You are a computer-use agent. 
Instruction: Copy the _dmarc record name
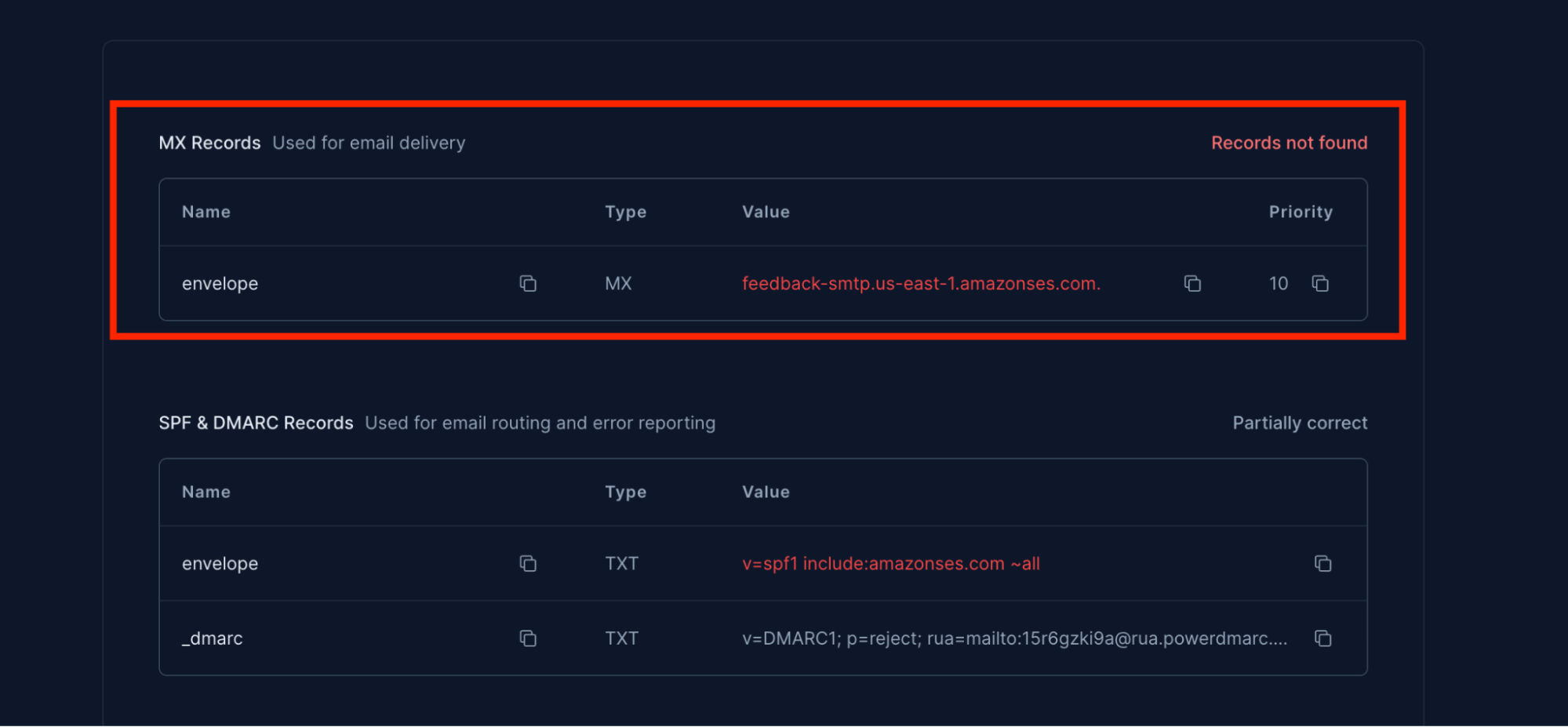coord(528,638)
